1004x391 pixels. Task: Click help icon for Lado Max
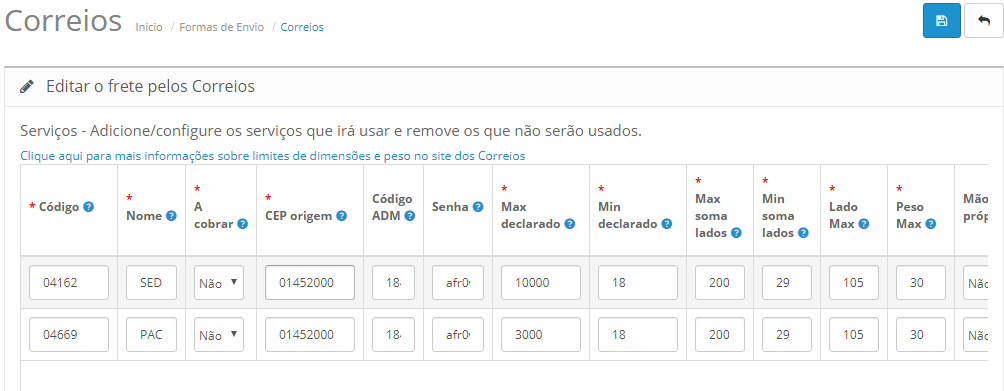tap(864, 224)
